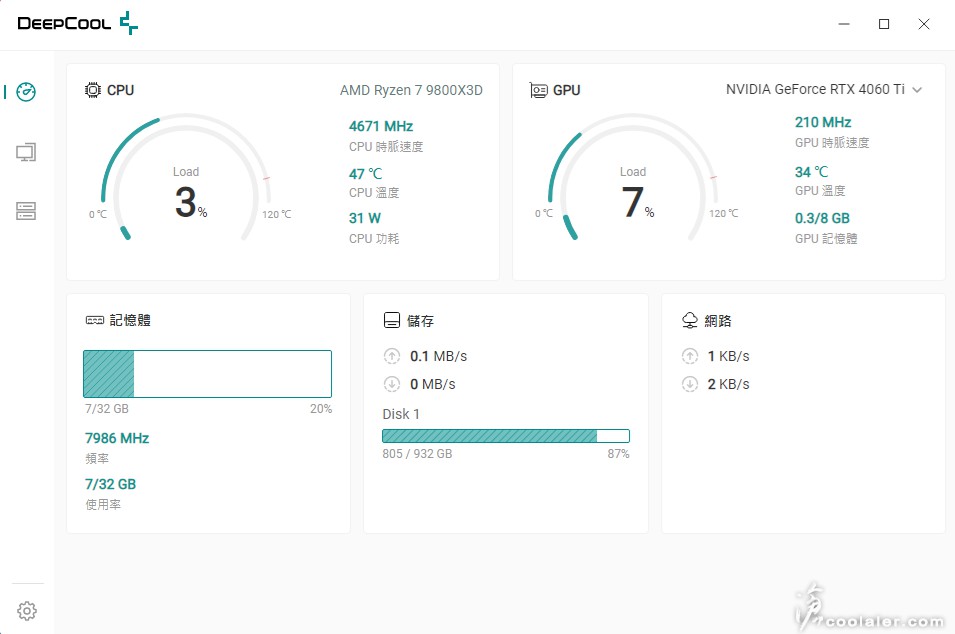This screenshot has height=634, width=955.
Task: Click the 記憶體 panel title
Action: coord(130,320)
